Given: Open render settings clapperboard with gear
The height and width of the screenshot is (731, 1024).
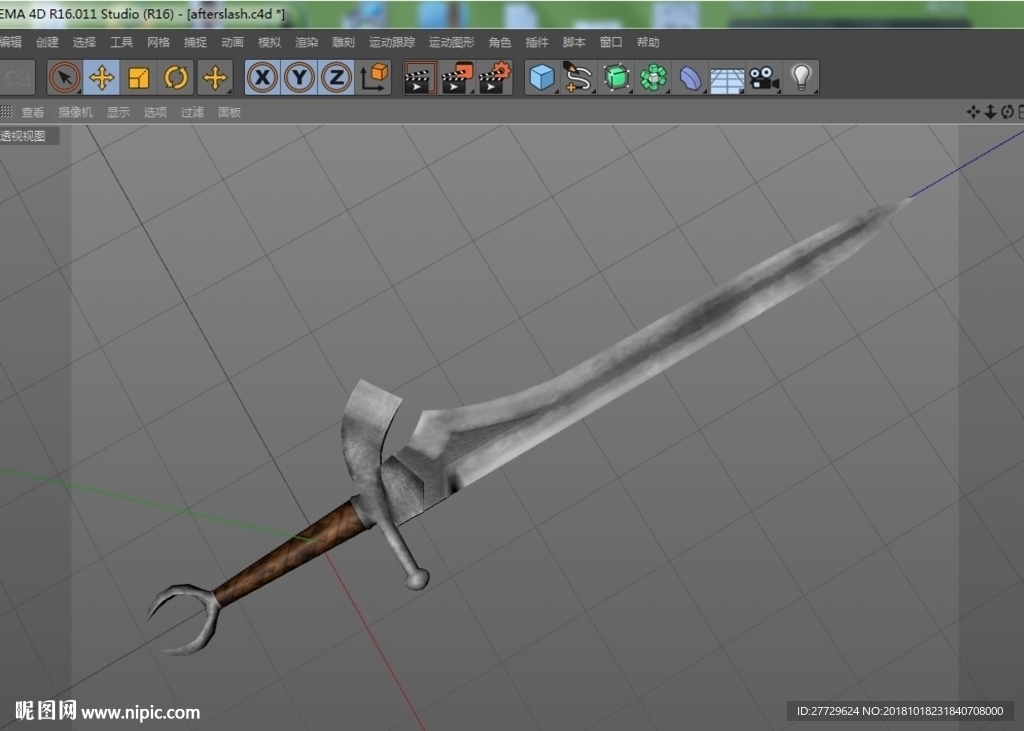Looking at the screenshot, I should pyautogui.click(x=495, y=78).
